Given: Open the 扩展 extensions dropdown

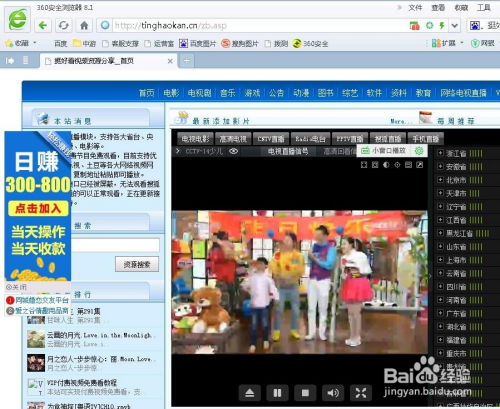Looking at the screenshot, I should point(447,43).
